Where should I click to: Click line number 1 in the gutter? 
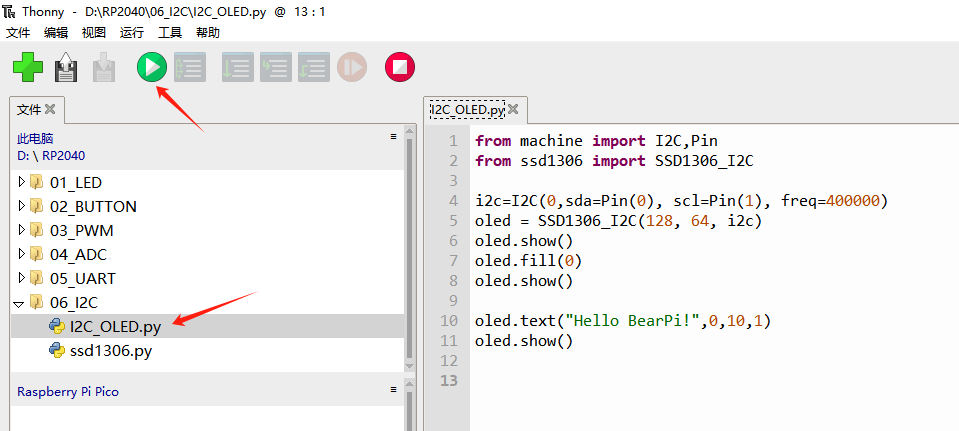click(453, 141)
